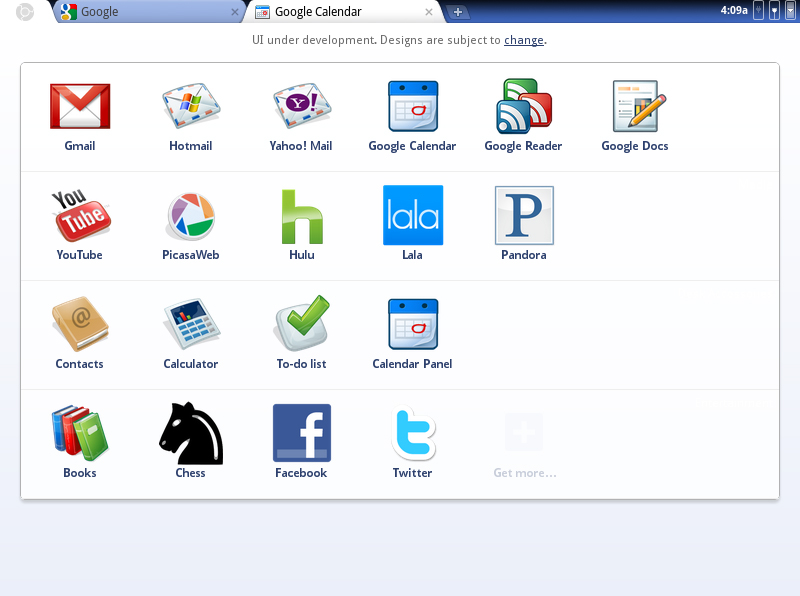This screenshot has width=800, height=596.
Task: Close the Google tab
Action: point(235,12)
